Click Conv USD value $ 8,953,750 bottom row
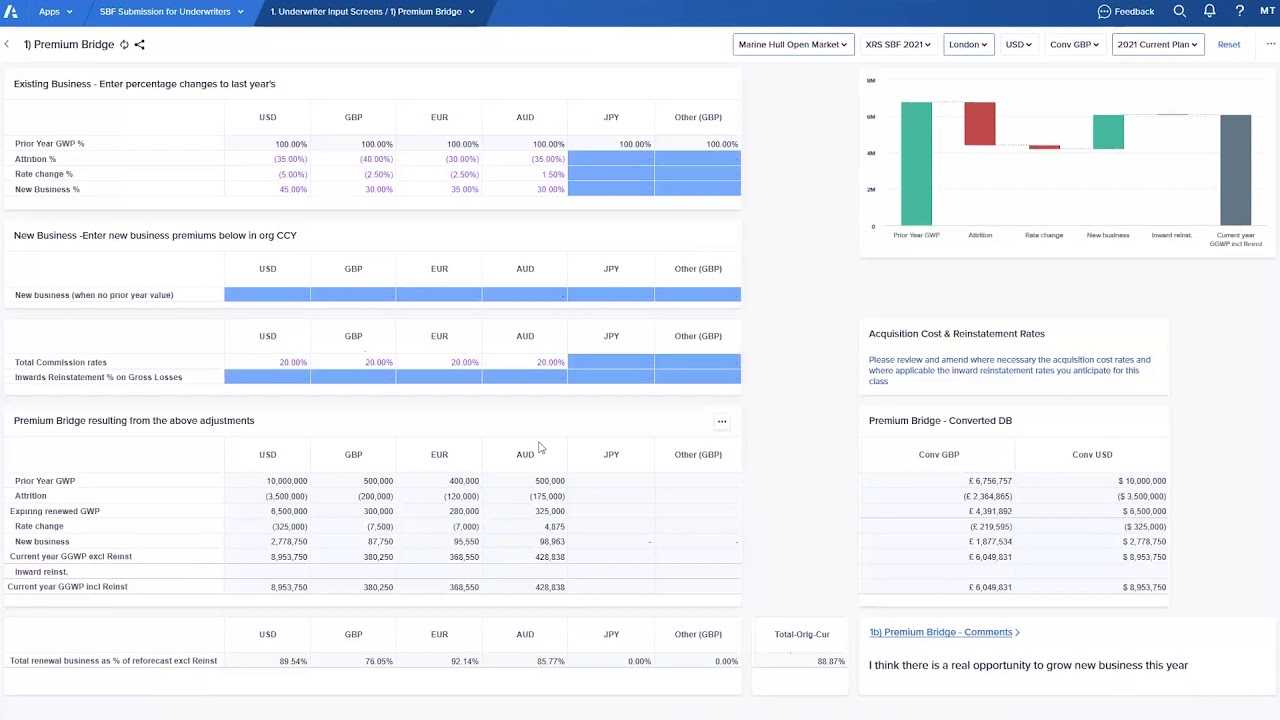Image resolution: width=1280 pixels, height=720 pixels. click(x=1144, y=587)
